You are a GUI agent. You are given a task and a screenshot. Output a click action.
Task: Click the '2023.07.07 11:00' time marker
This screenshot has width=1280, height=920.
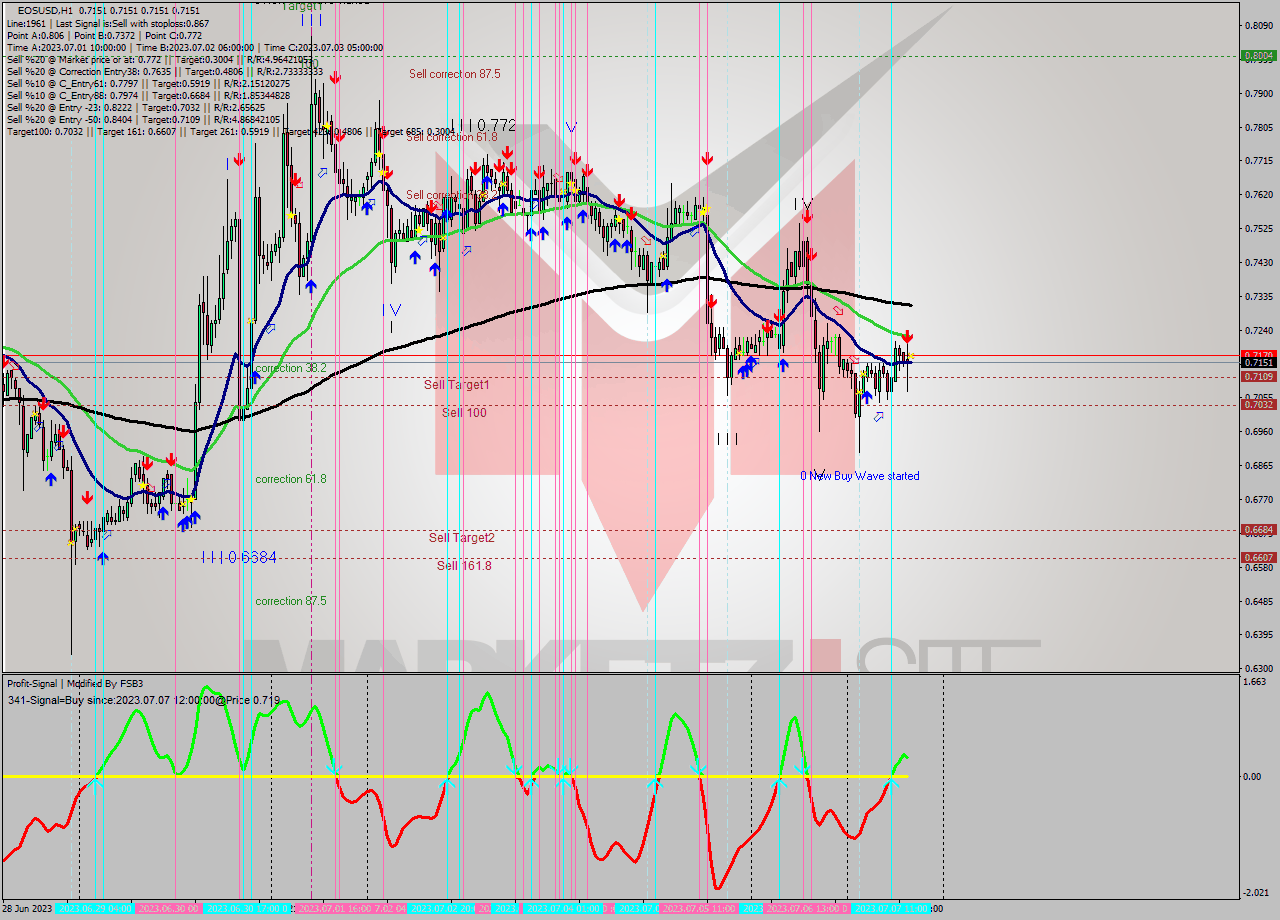[892, 908]
